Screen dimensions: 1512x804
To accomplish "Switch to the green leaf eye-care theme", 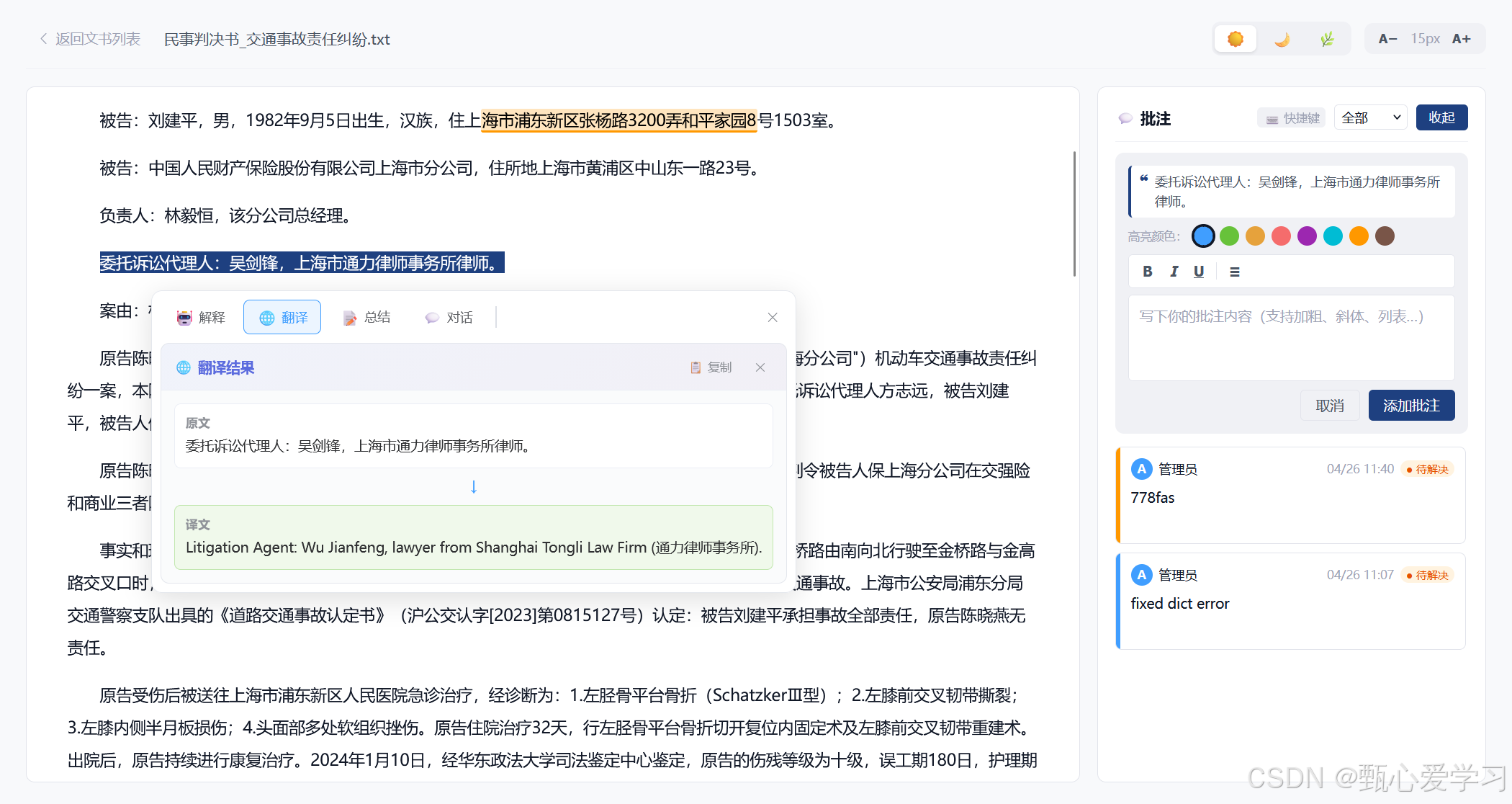I will [1327, 39].
